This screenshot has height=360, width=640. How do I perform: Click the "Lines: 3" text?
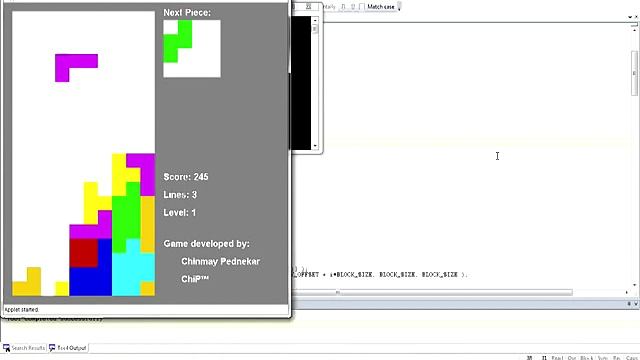tap(180, 195)
